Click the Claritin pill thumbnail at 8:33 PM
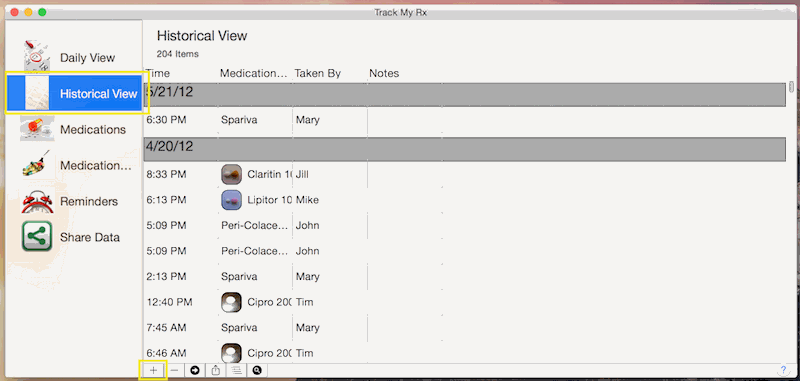This screenshot has width=800, height=381. [231, 174]
